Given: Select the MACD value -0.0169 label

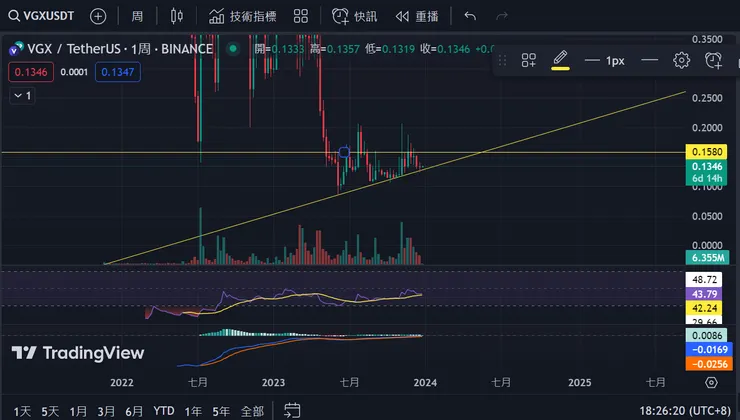Looking at the screenshot, I should (x=709, y=349).
